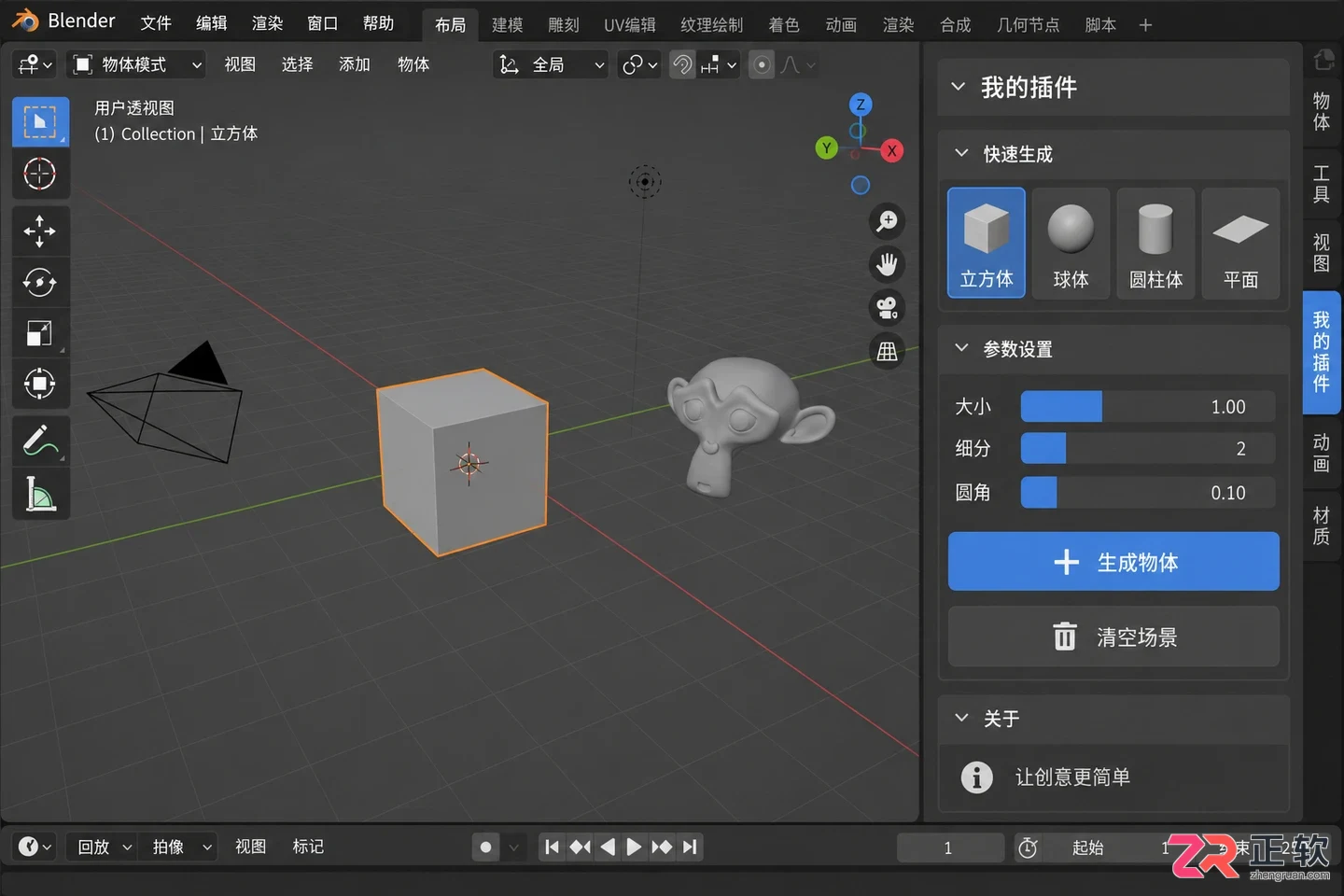Select the Scale tool

(40, 333)
